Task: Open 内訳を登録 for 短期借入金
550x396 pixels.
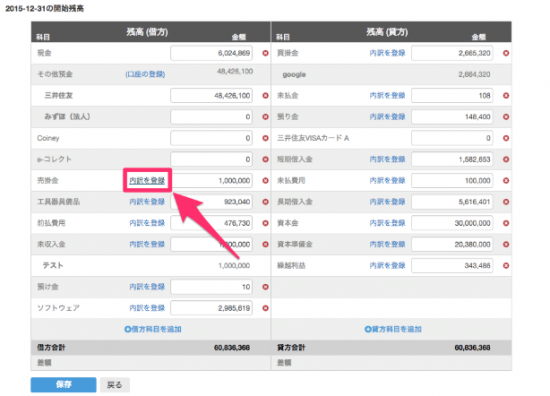Action: 388,159
